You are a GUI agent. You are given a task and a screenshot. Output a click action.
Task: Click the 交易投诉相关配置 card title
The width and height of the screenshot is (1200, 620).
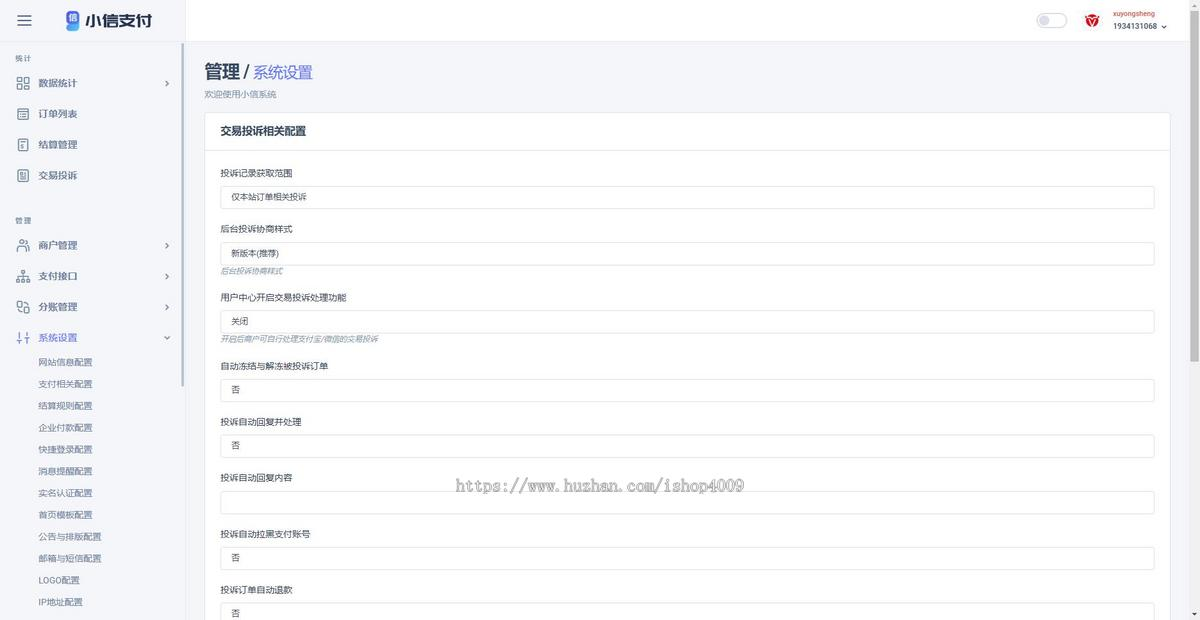coord(263,131)
